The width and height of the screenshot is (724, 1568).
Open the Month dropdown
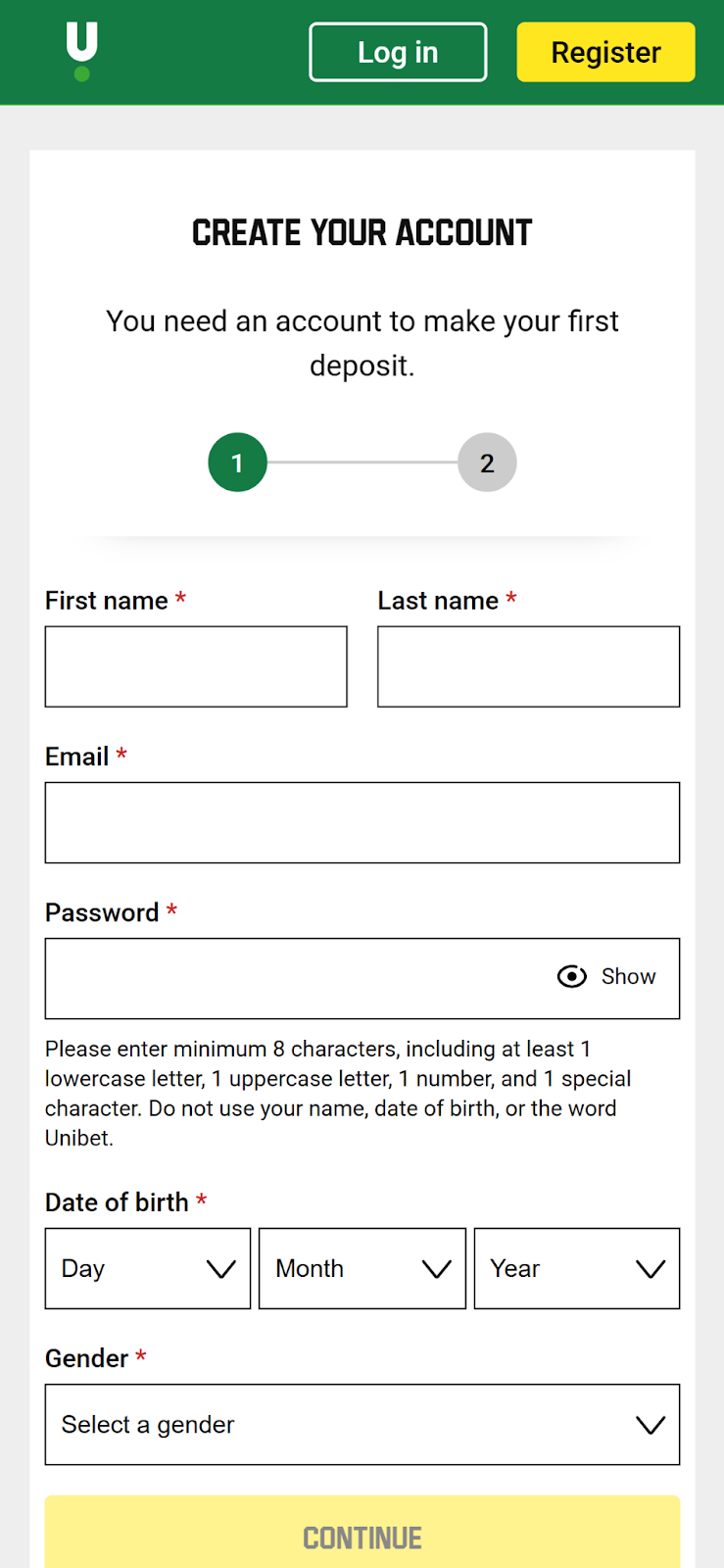pyautogui.click(x=362, y=1268)
